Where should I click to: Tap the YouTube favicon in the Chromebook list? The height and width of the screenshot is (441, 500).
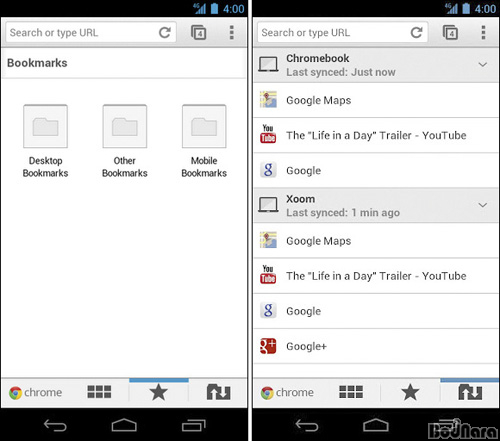[268, 134]
